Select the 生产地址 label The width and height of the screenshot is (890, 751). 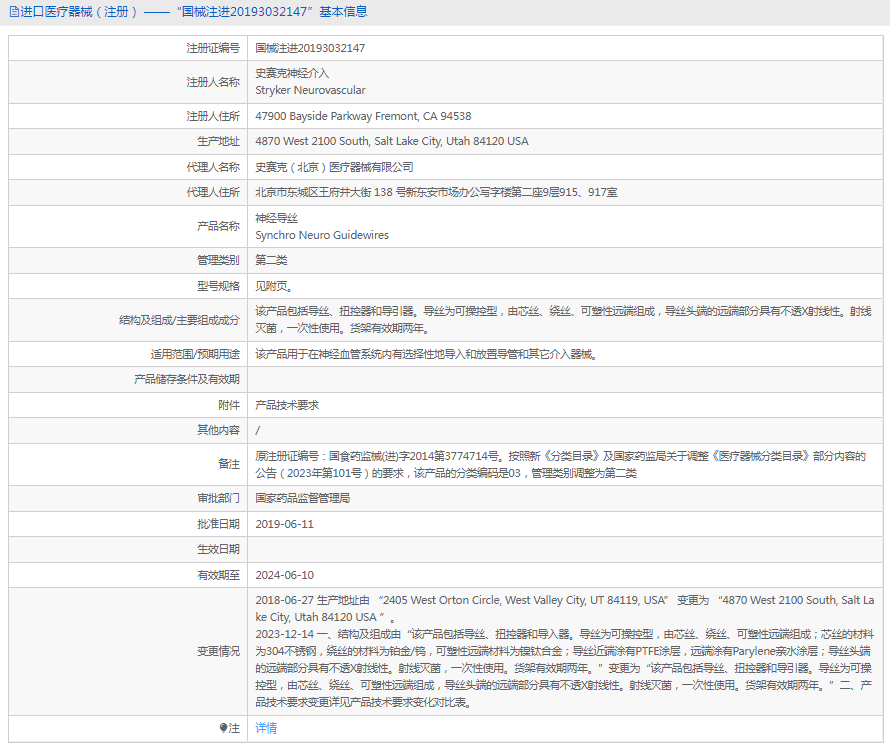pos(219,141)
